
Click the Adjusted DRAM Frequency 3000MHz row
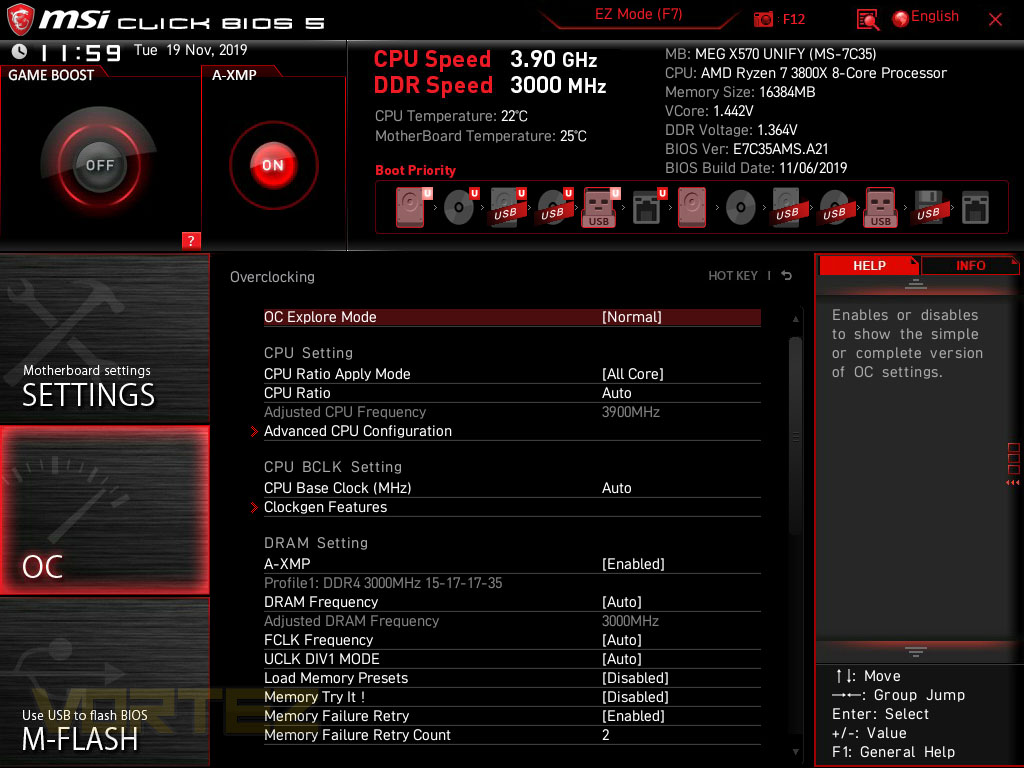pos(512,621)
